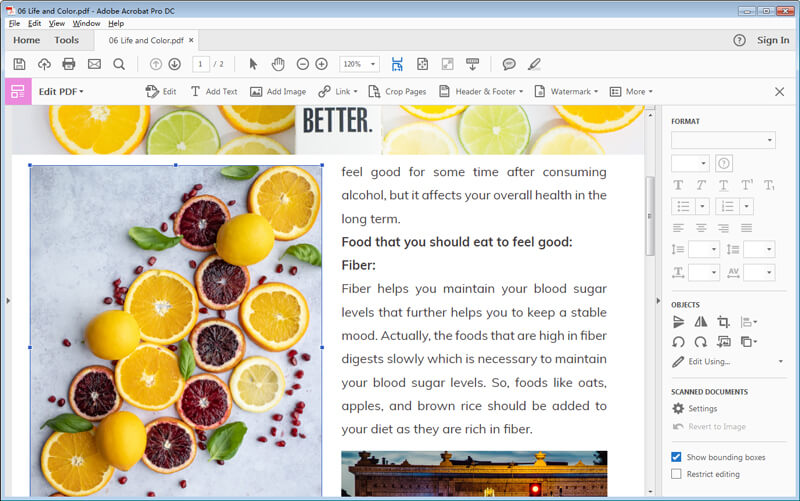Open the View menu
Viewport: 800px width, 501px height.
tap(57, 23)
